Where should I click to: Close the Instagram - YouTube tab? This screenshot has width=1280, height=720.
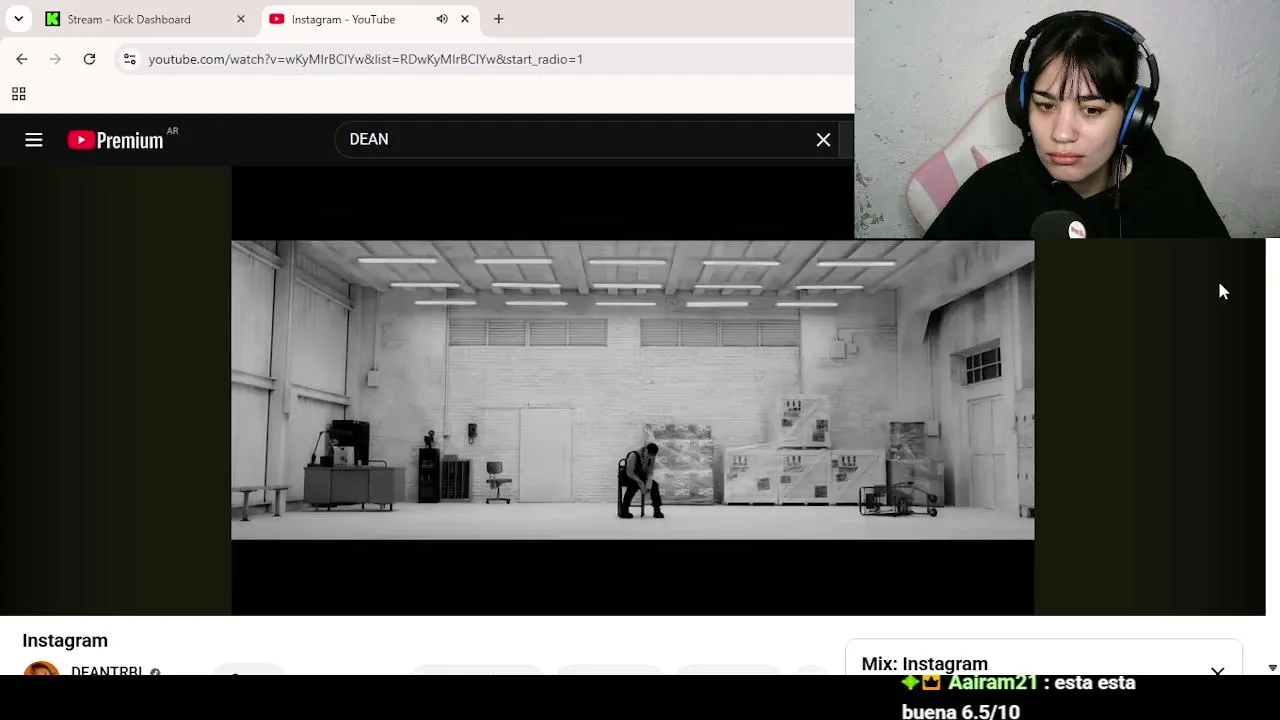[464, 19]
